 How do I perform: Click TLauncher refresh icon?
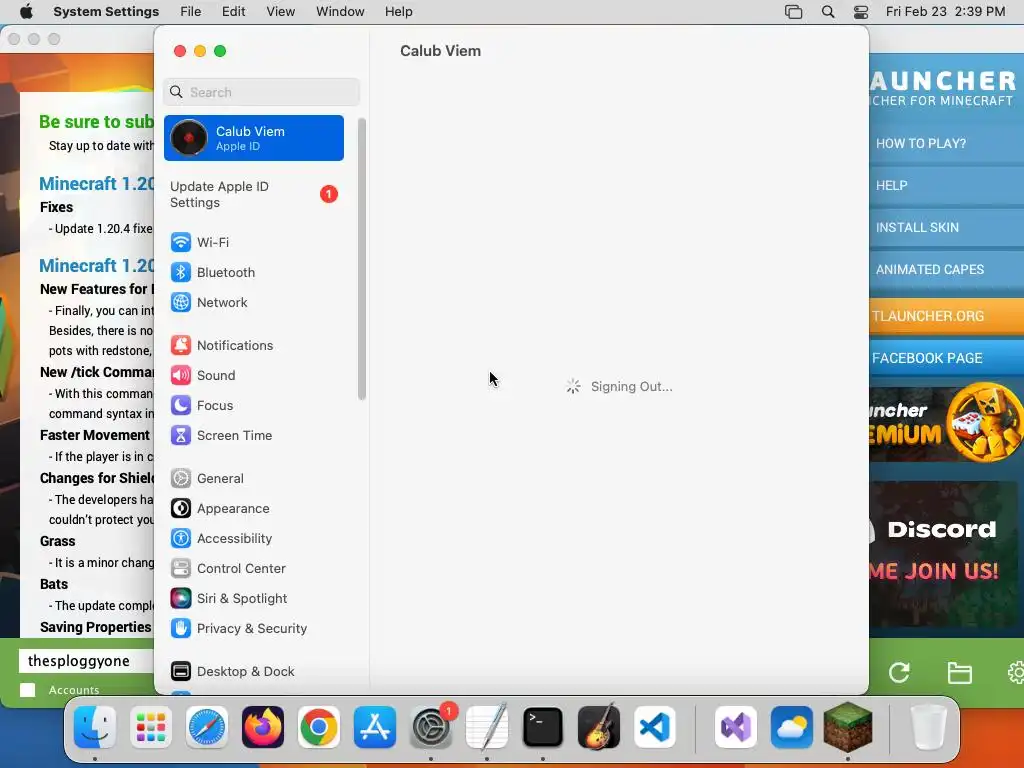pos(899,673)
